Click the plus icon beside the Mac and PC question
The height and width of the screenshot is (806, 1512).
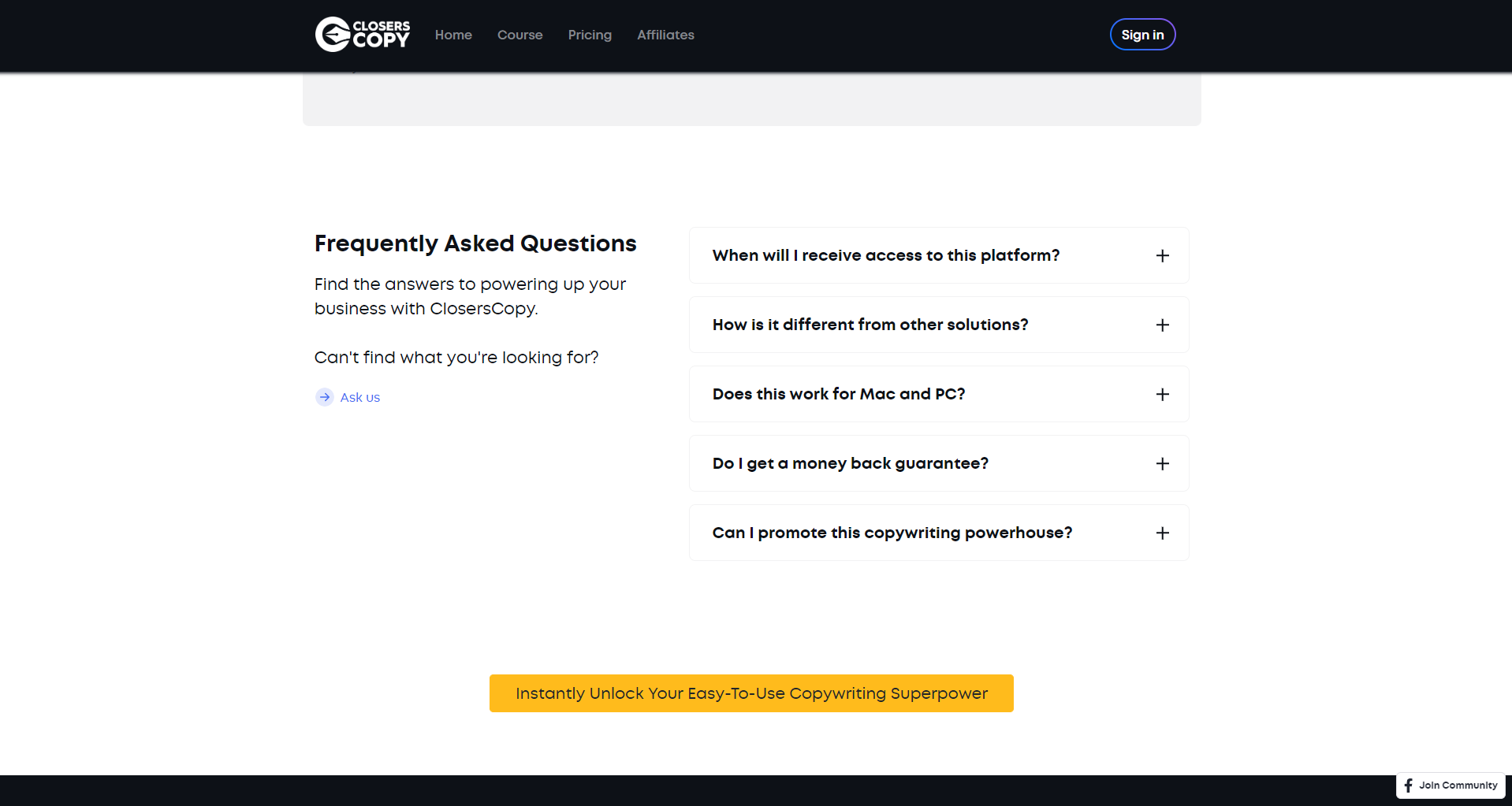[1162, 394]
